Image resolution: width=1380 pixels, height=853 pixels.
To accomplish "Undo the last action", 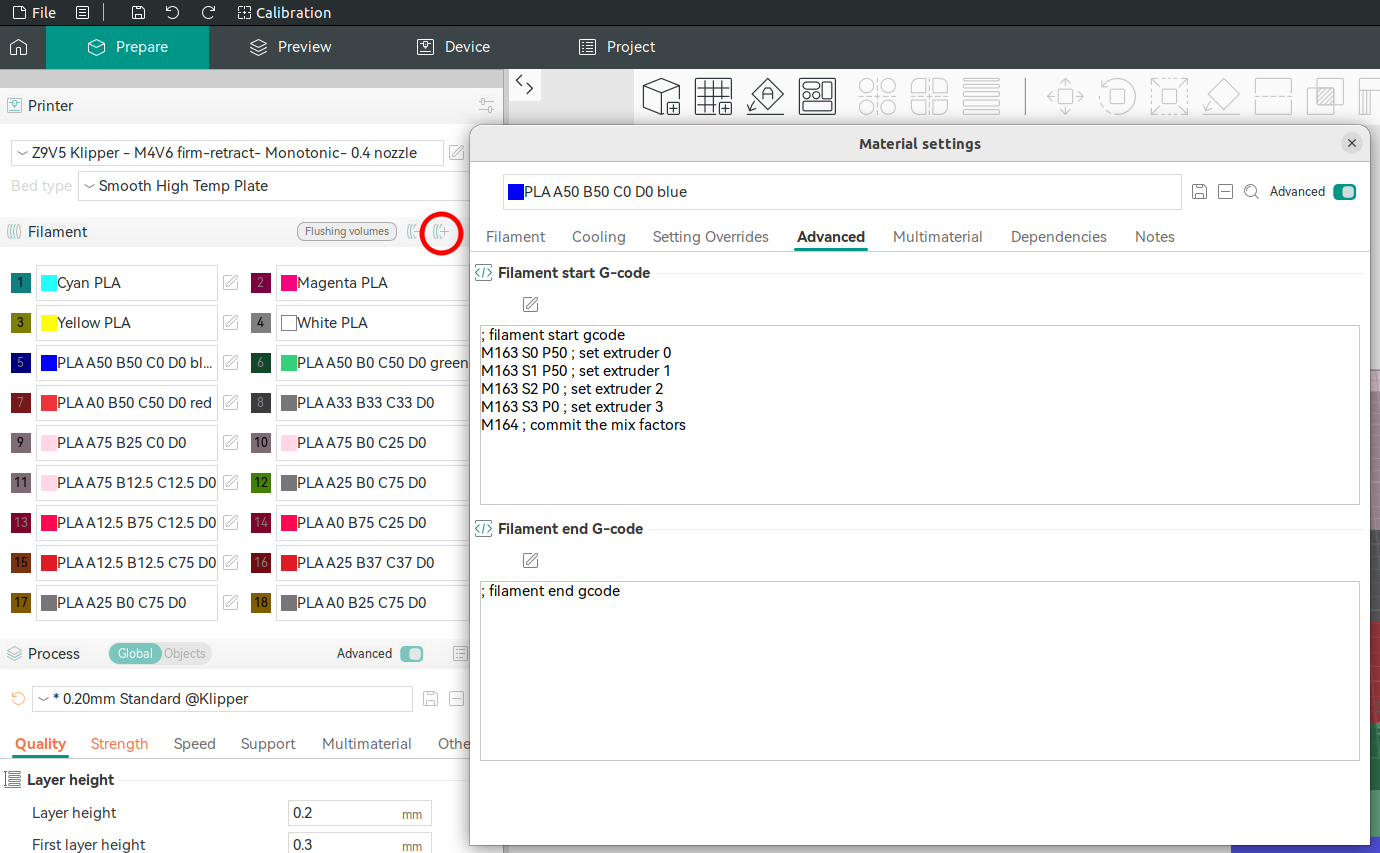I will (x=173, y=13).
